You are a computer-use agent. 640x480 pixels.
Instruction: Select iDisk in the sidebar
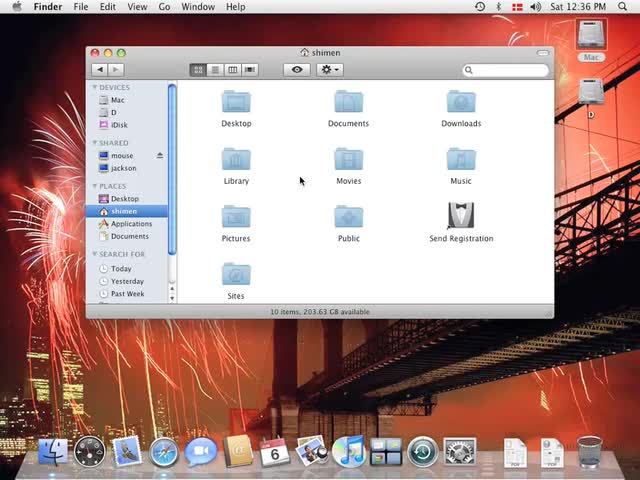point(127,125)
